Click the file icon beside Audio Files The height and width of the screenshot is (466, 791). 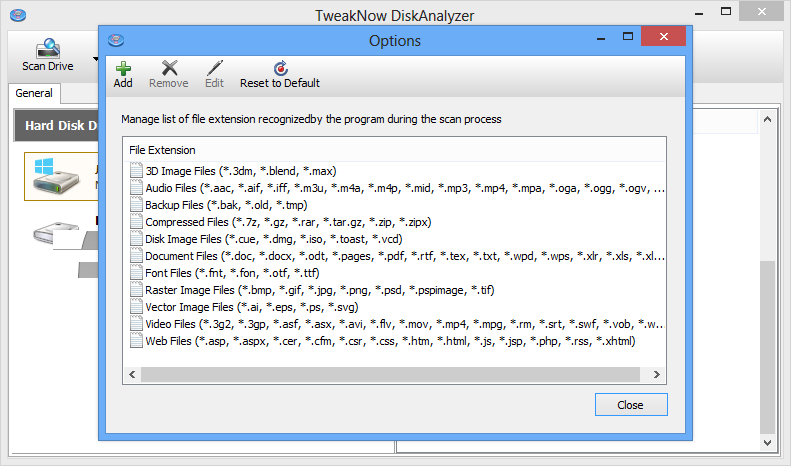coord(136,188)
